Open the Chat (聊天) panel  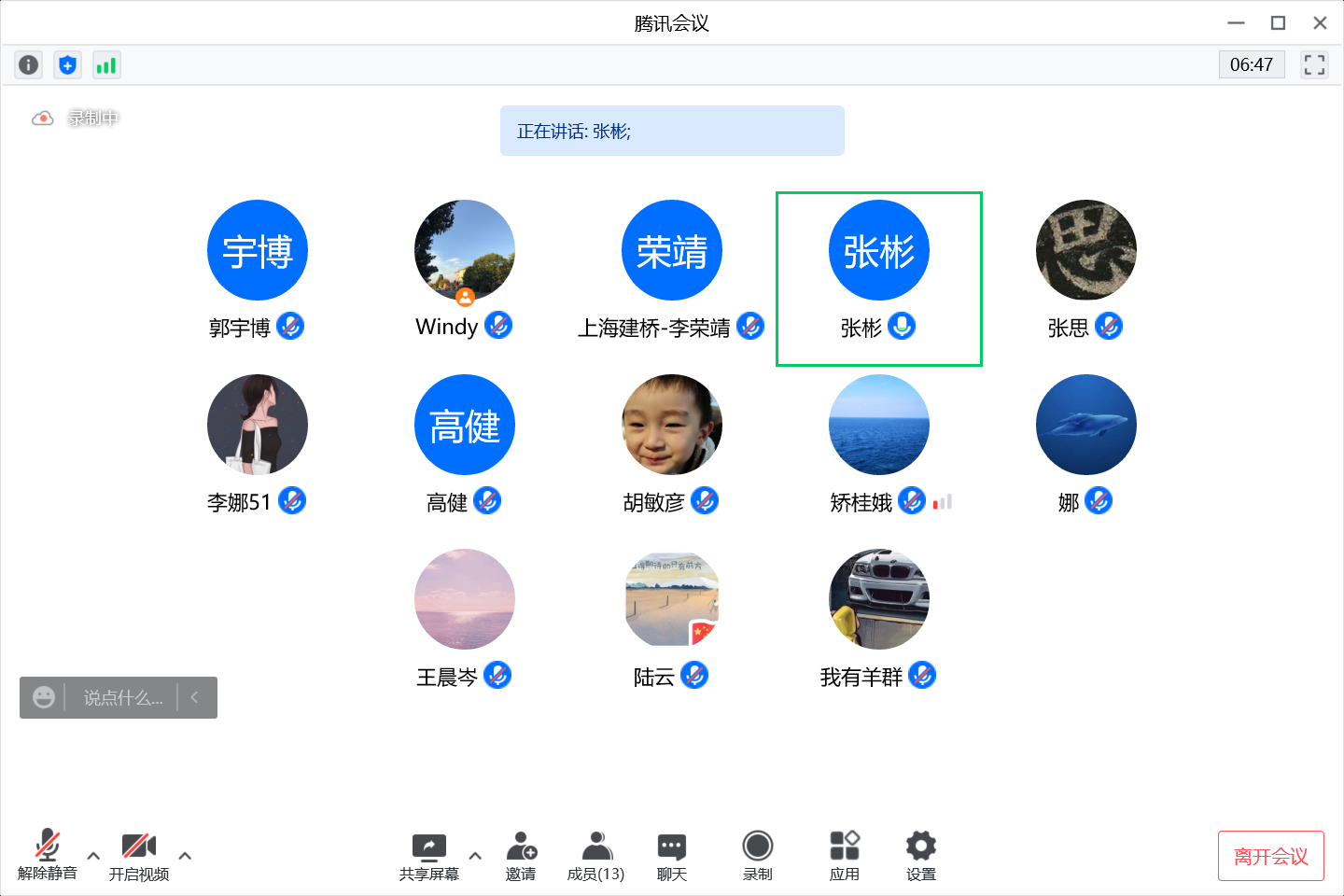pyautogui.click(x=671, y=855)
